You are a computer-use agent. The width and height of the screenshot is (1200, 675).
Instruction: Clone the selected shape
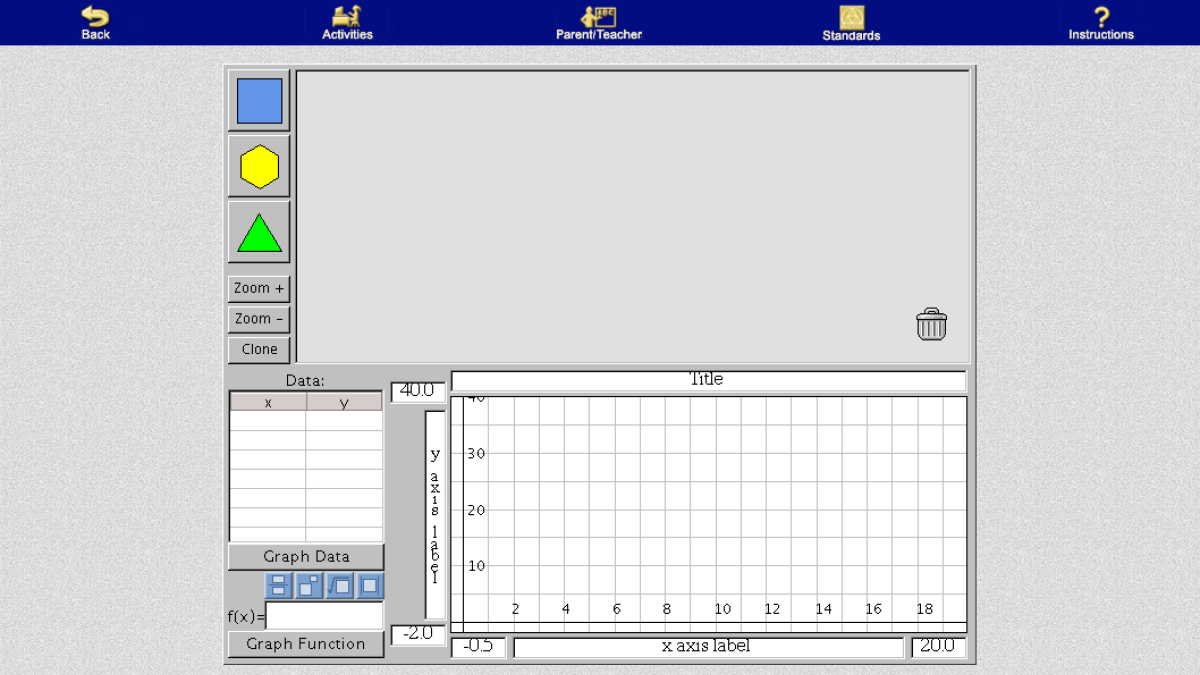coord(258,349)
